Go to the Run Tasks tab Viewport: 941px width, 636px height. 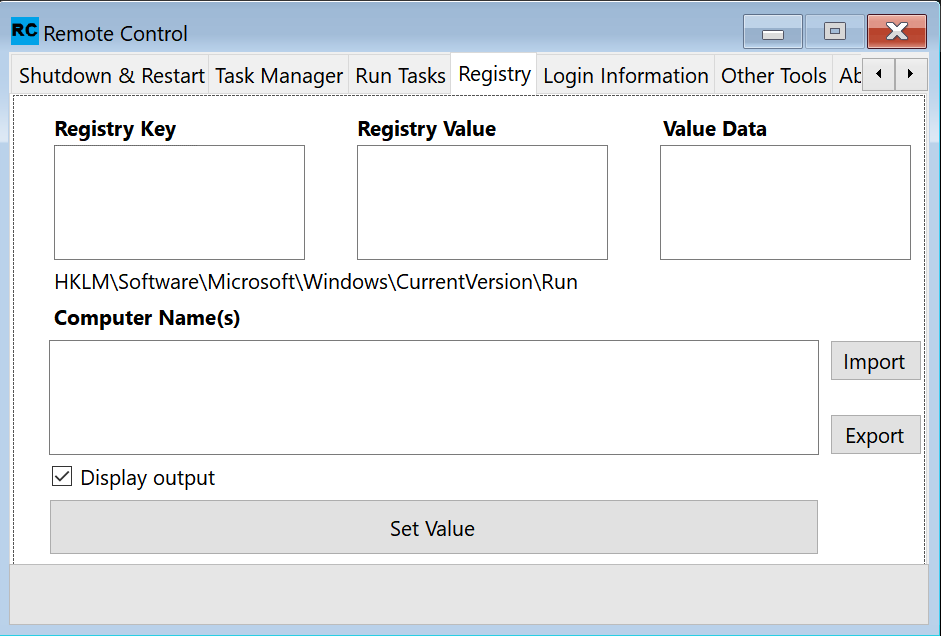[x=400, y=76]
